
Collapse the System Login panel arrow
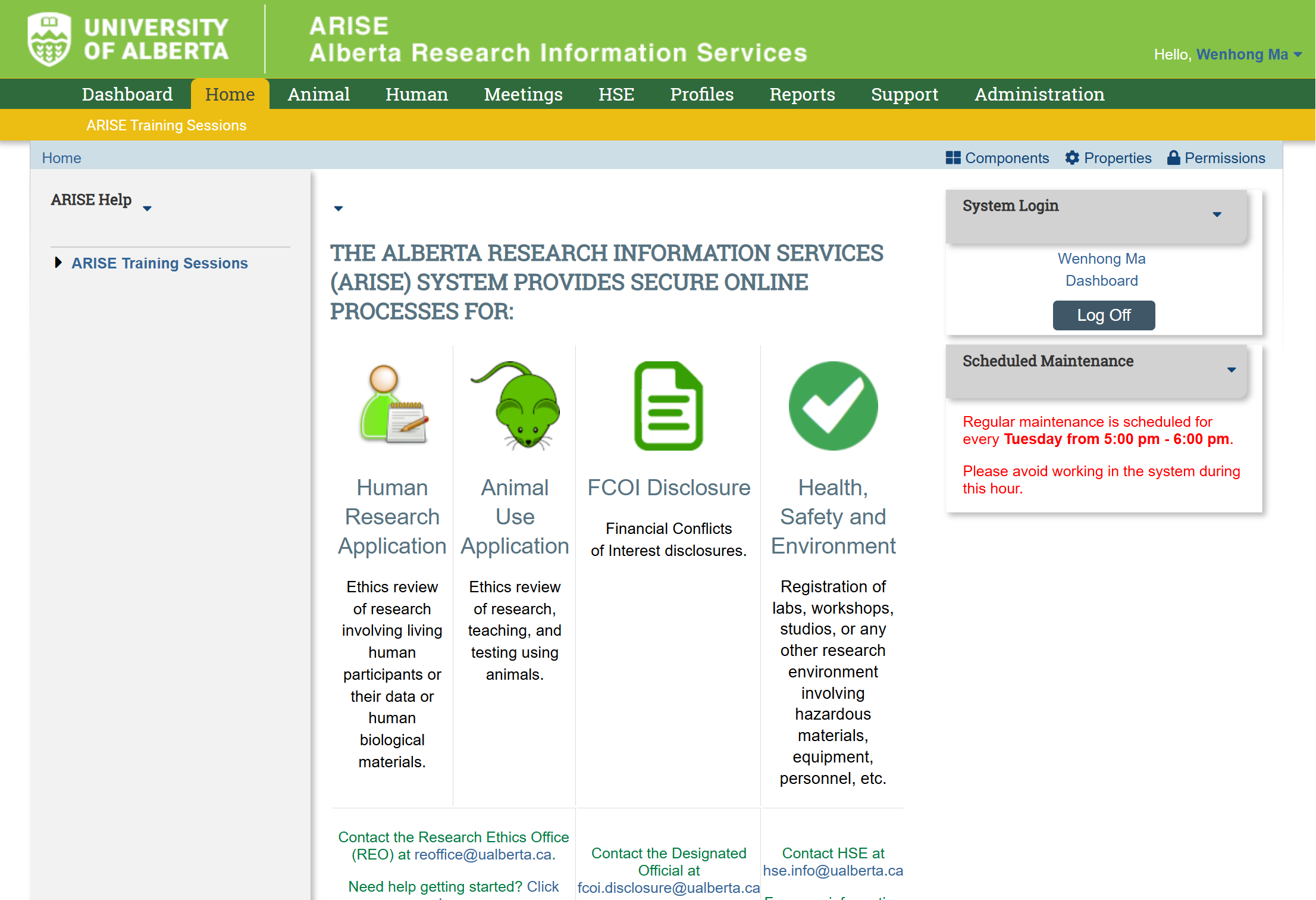(x=1217, y=214)
